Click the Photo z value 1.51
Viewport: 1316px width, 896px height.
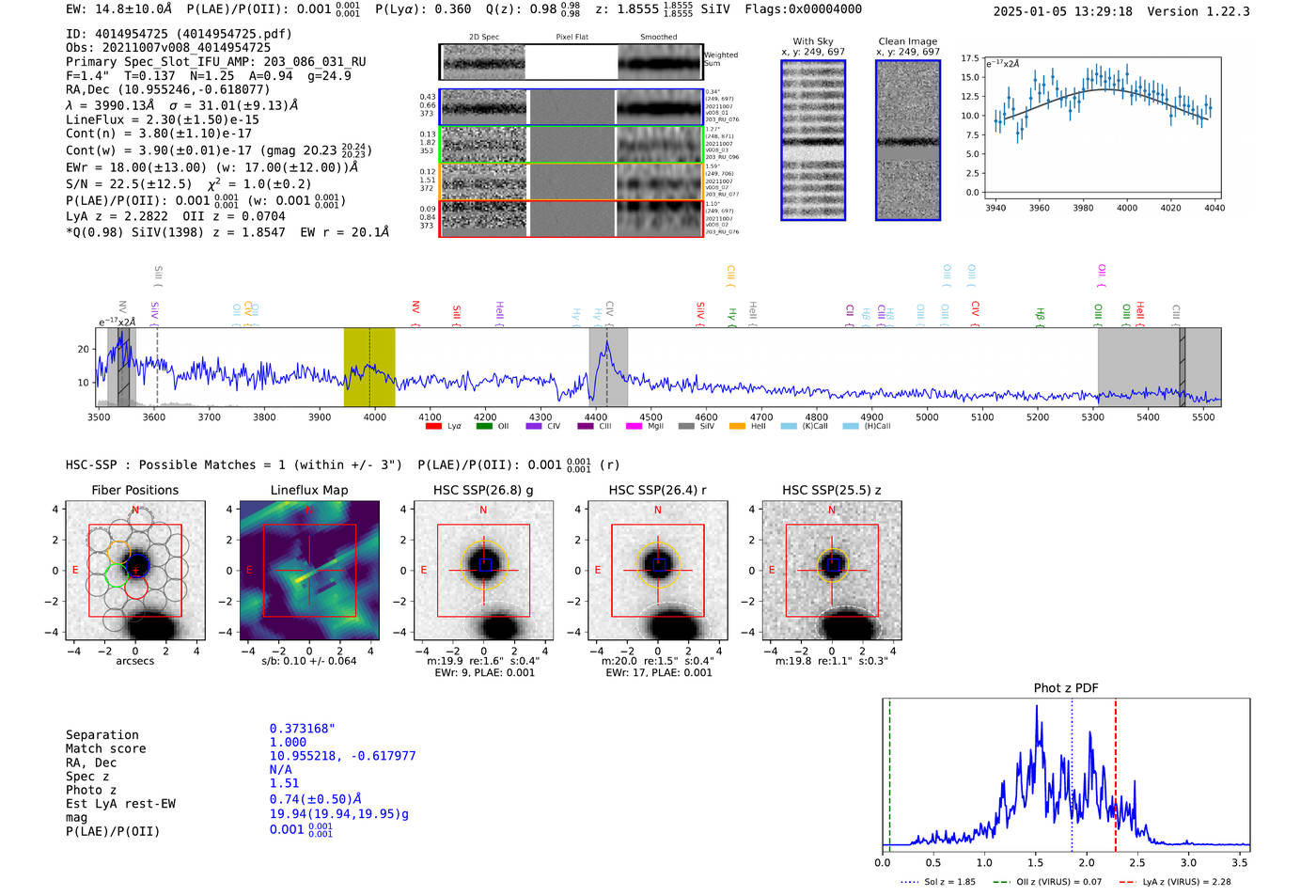click(284, 783)
